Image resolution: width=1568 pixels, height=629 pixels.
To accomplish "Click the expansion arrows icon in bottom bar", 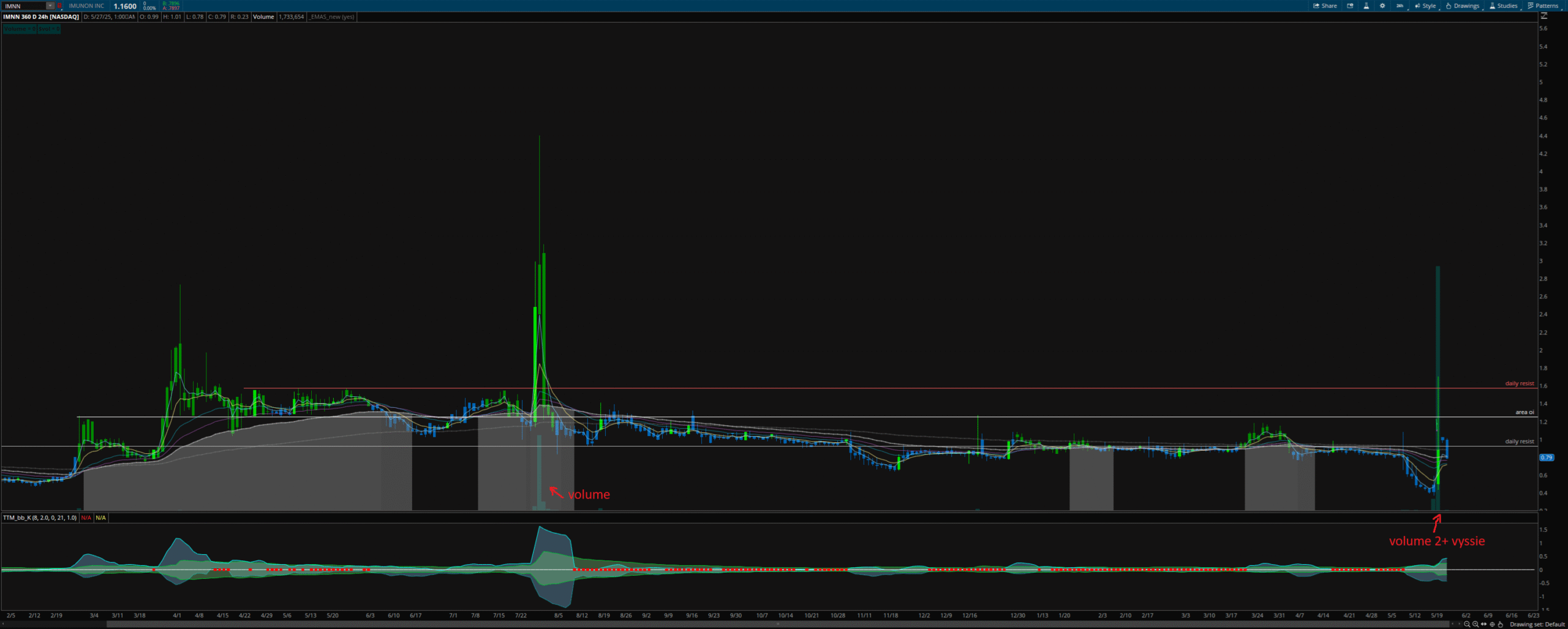I will (x=1483, y=624).
